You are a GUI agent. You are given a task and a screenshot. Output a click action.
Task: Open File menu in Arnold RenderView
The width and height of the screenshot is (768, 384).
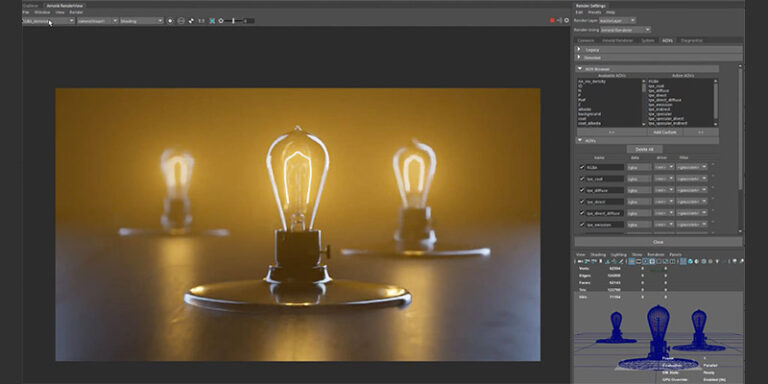pyautogui.click(x=26, y=12)
